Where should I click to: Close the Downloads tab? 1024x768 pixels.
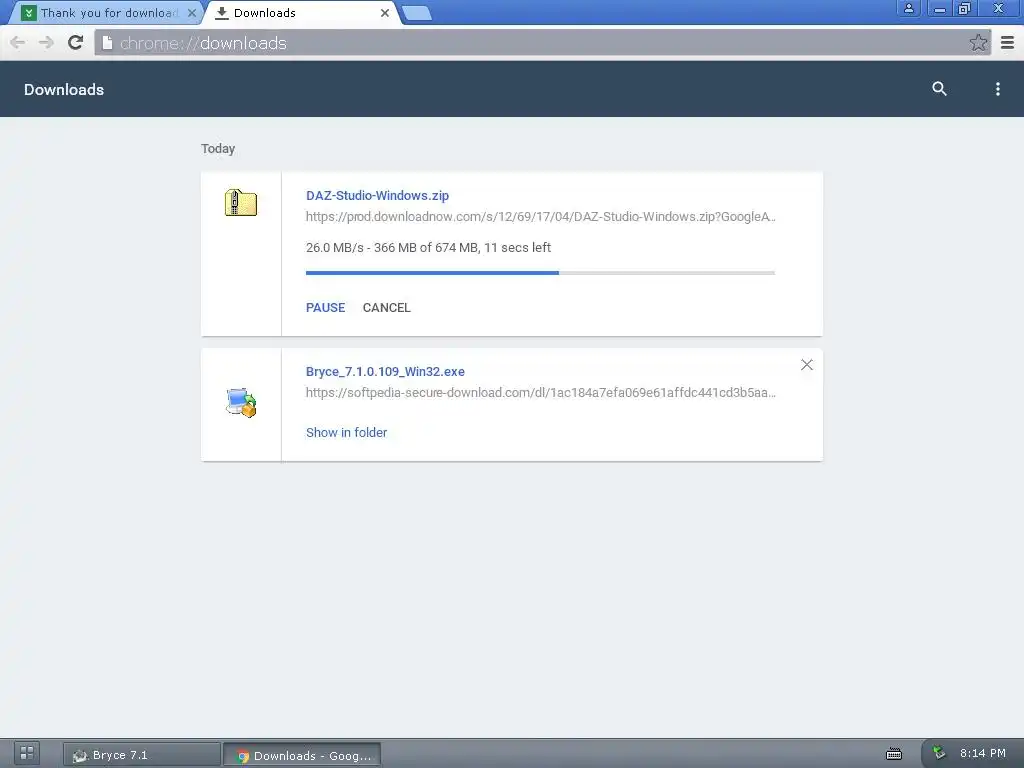tap(385, 13)
